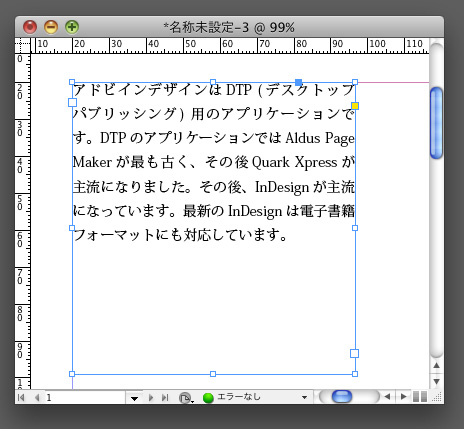Click the yellow minimize window button
464x429 pixels.
(51, 27)
